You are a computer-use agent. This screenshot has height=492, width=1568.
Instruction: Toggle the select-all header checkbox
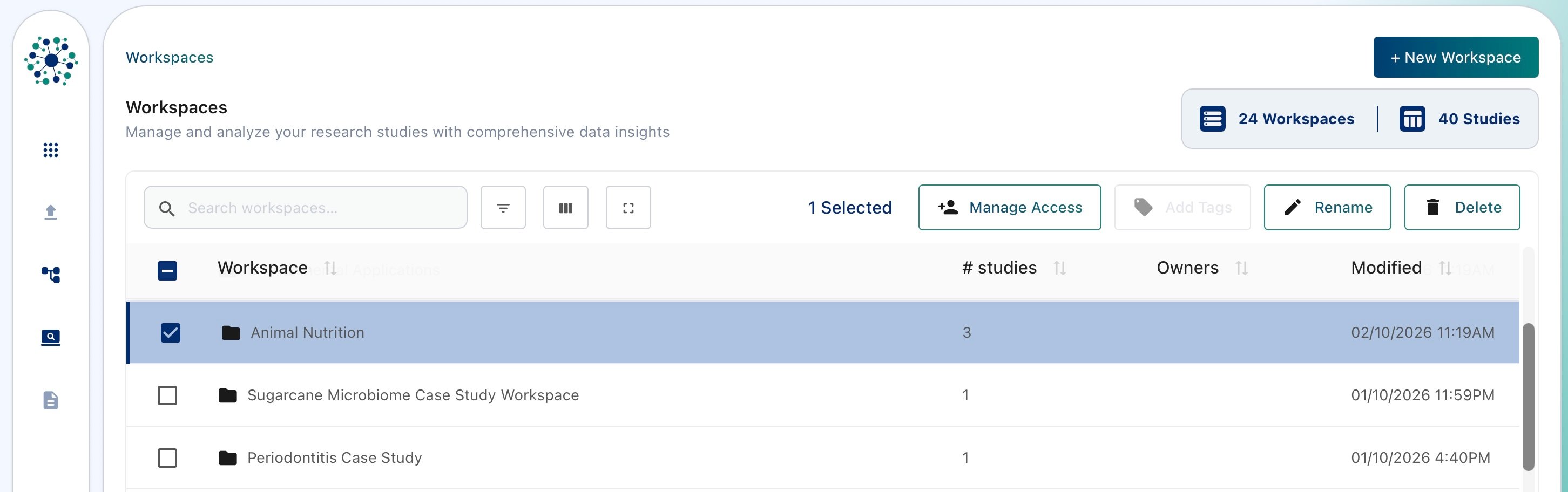pyautogui.click(x=167, y=271)
